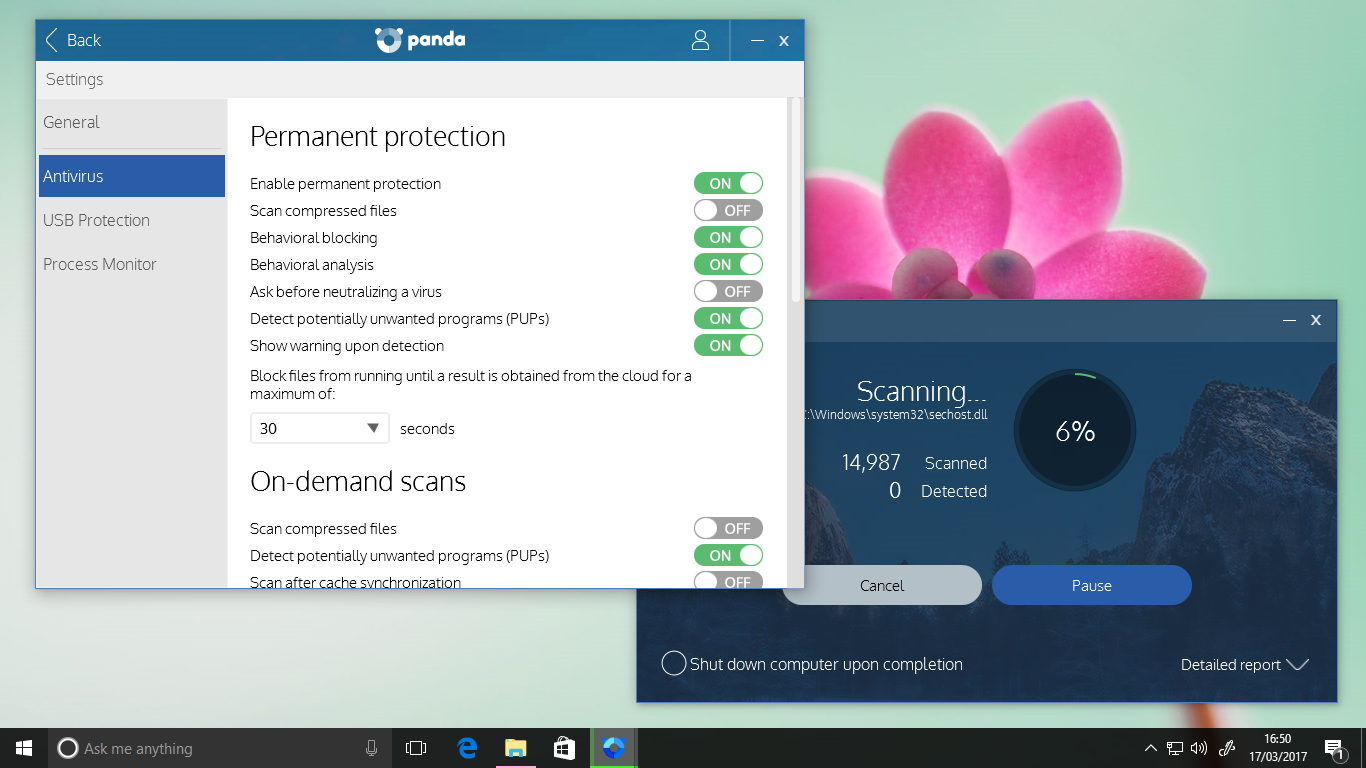Cancel the running scan
The height and width of the screenshot is (768, 1366).
pos(882,585)
